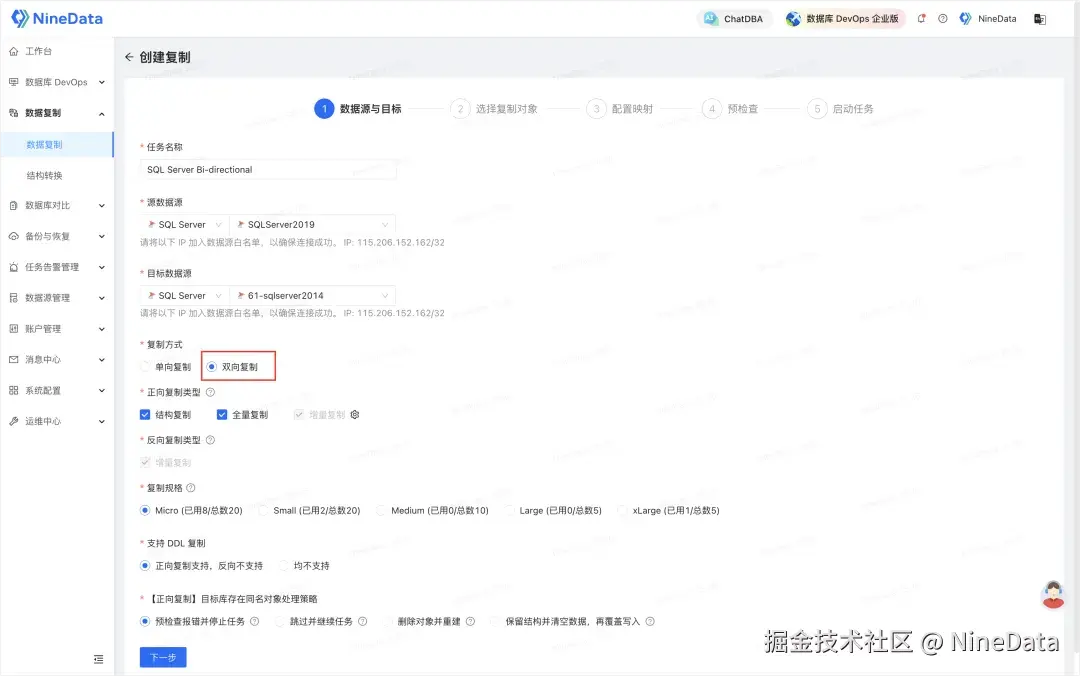Open the help question-mark icon in the header
Image resolution: width=1080 pixels, height=676 pixels.
coord(941,18)
